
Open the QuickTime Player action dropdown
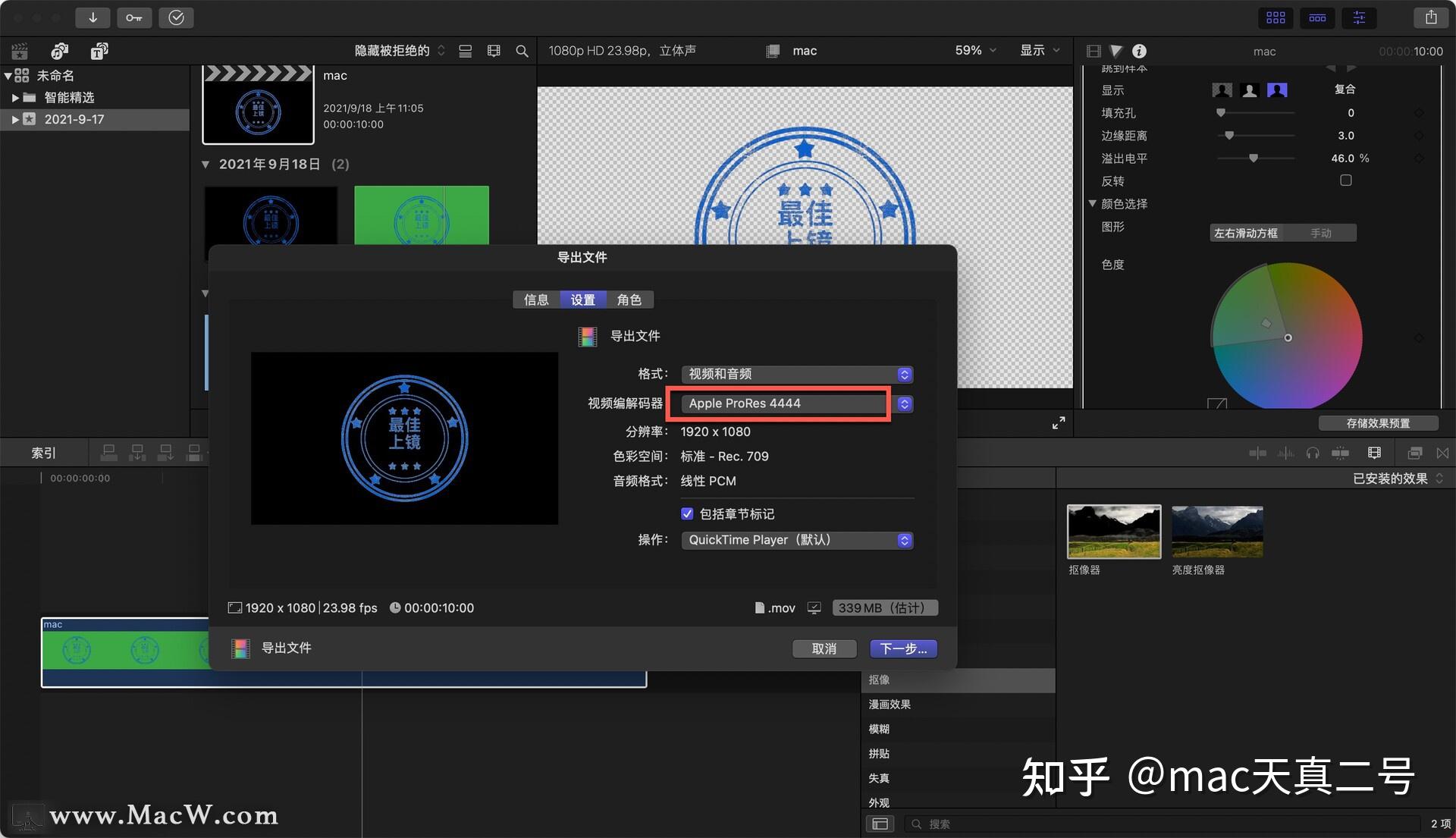(797, 540)
